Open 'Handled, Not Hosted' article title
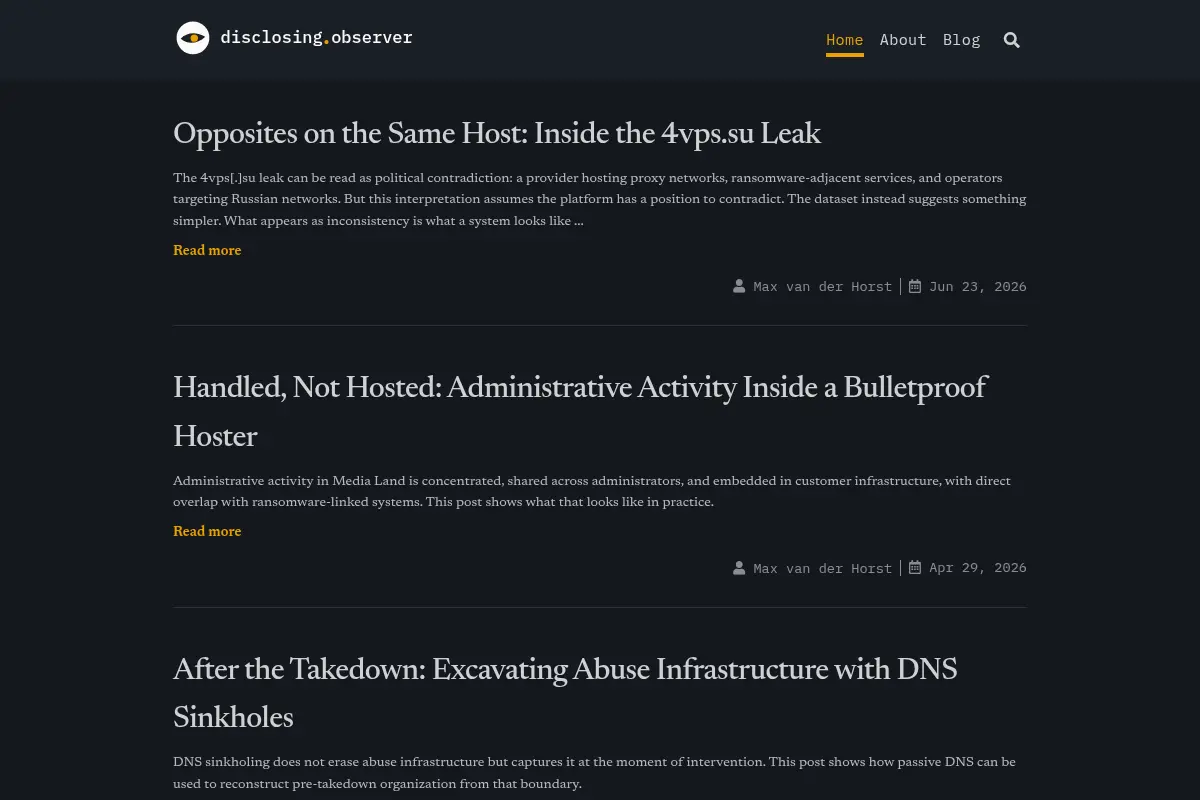The width and height of the screenshot is (1200, 800). pyautogui.click(x=580, y=412)
